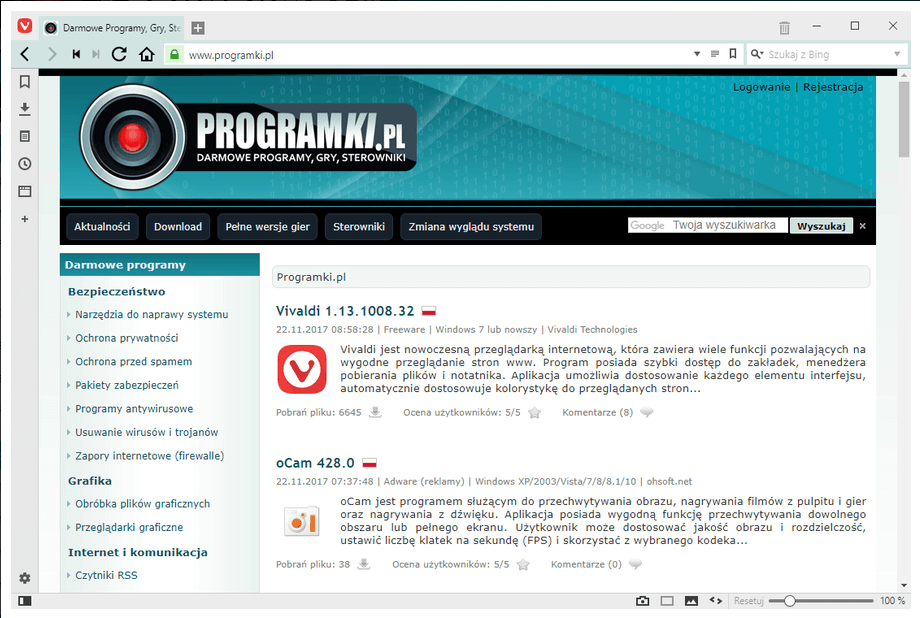Open the Downloads side panel
The height and width of the screenshot is (618, 920).
[25, 109]
